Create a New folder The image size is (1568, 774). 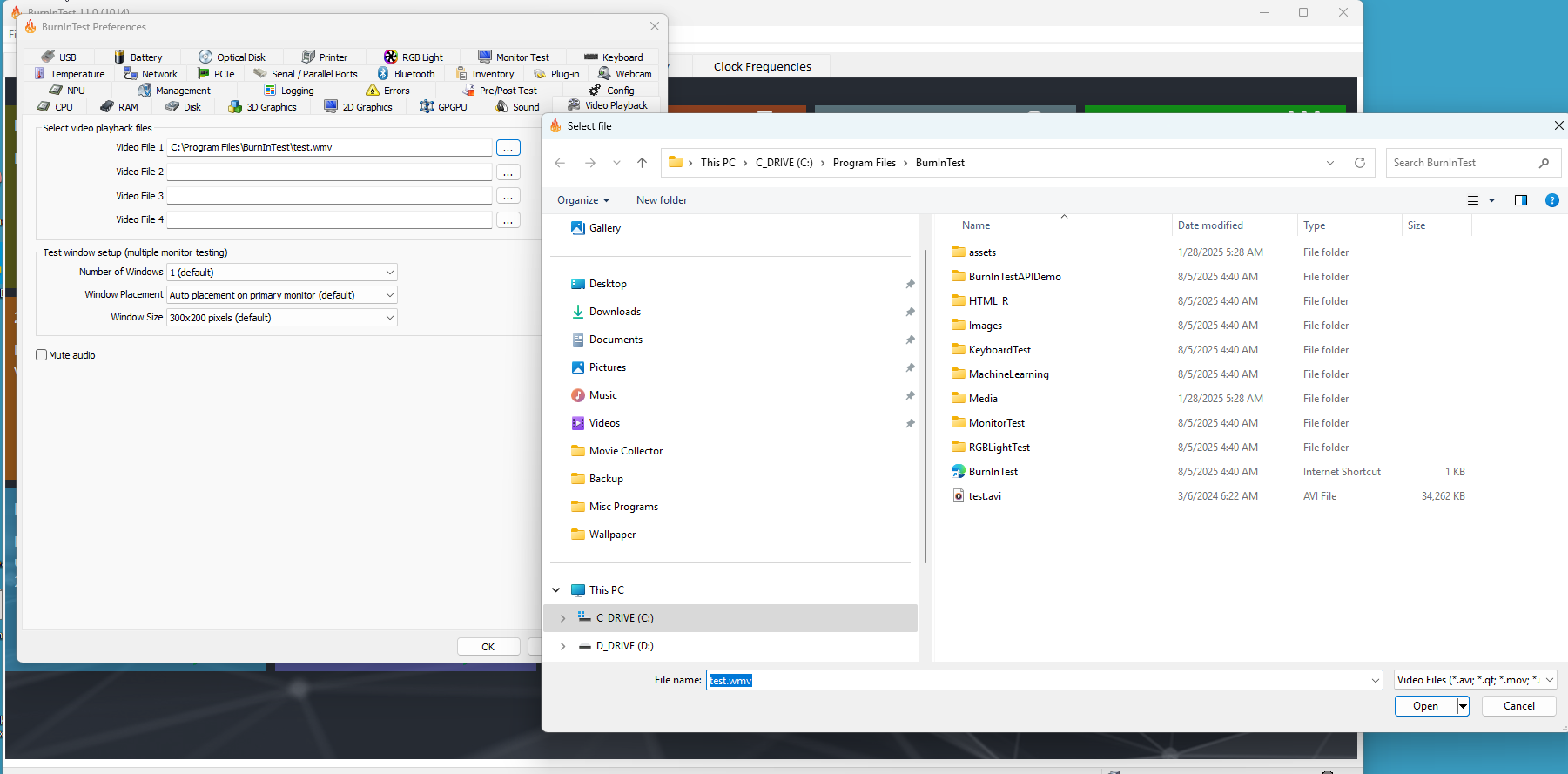point(662,200)
